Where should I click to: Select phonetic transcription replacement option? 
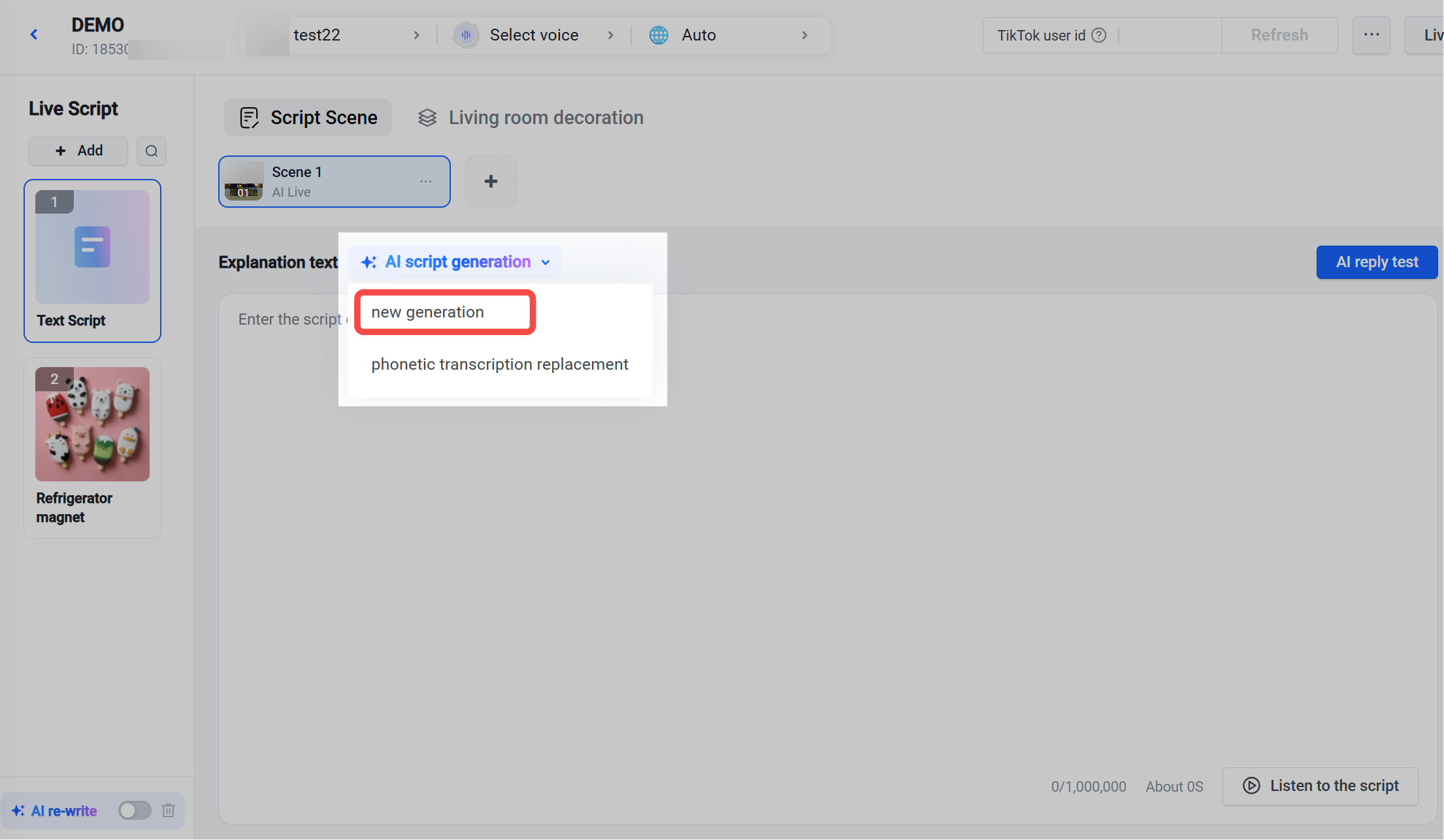coord(500,364)
